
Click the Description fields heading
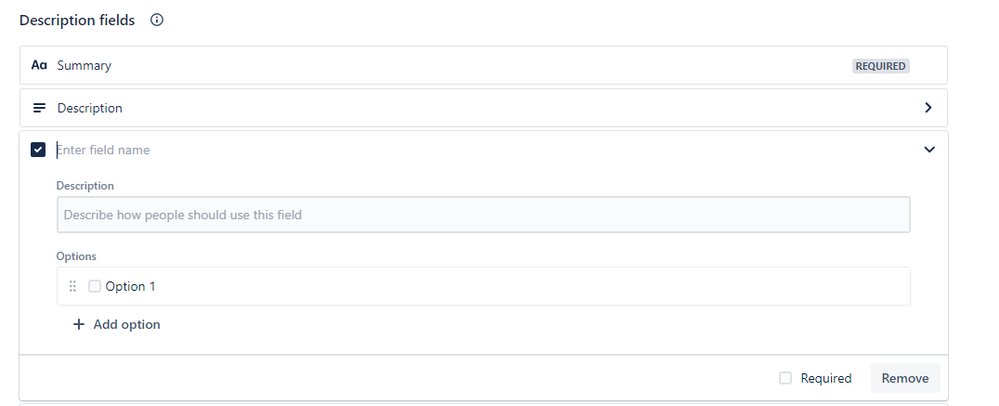[77, 20]
